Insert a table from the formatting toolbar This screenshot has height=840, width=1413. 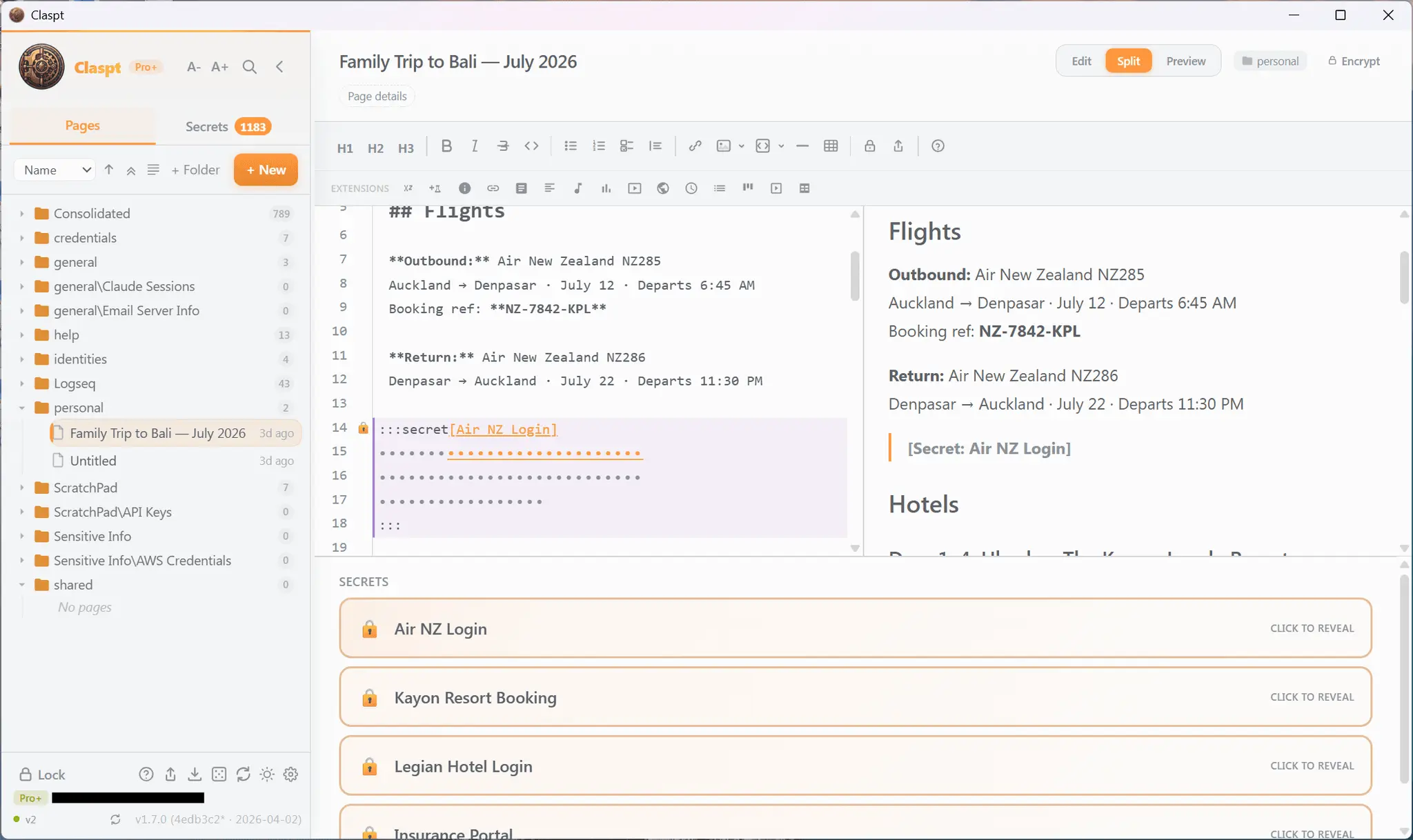coord(831,146)
